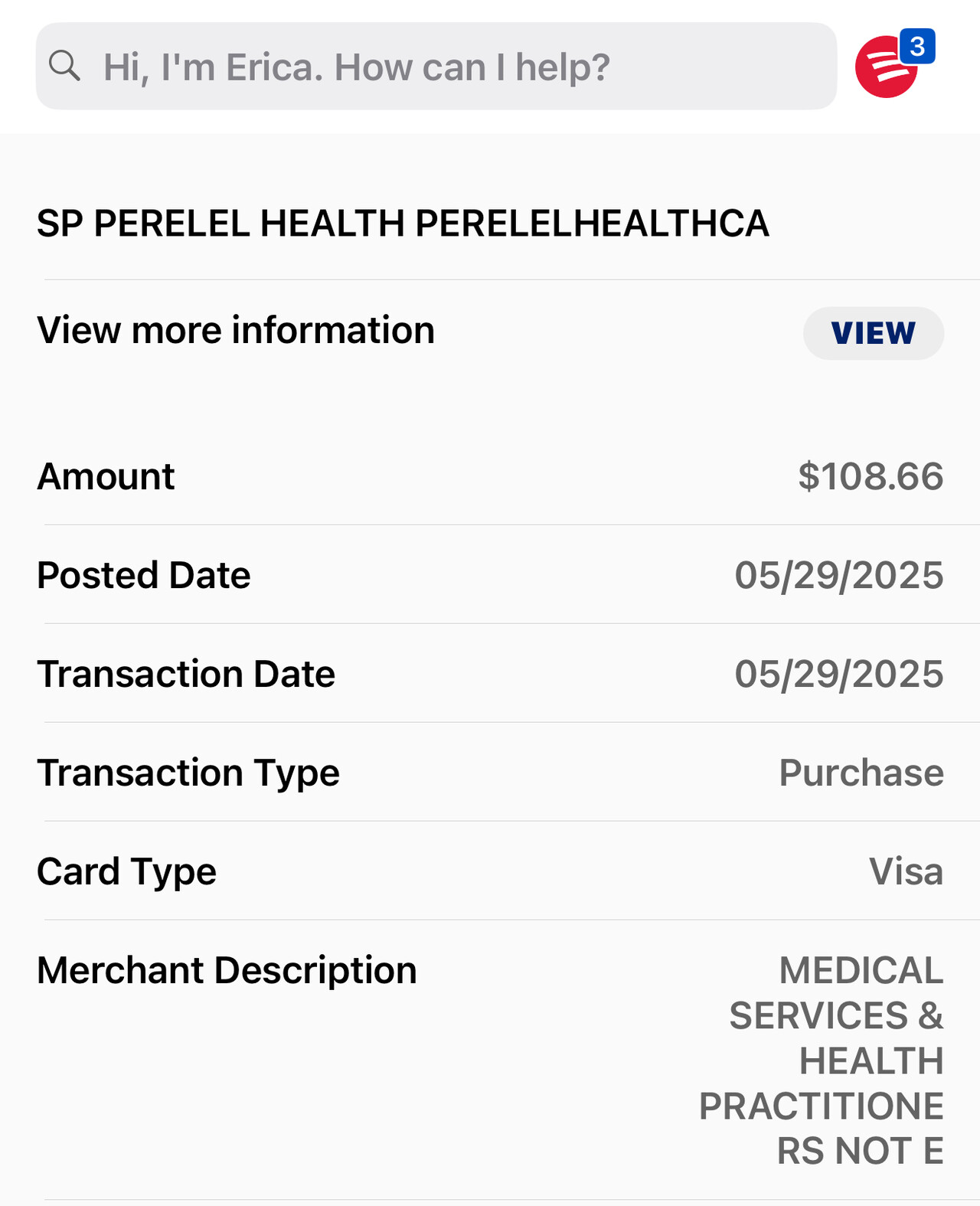Select the SP PERELEL HEALTH merchant title
This screenshot has width=980, height=1206.
[x=403, y=224]
